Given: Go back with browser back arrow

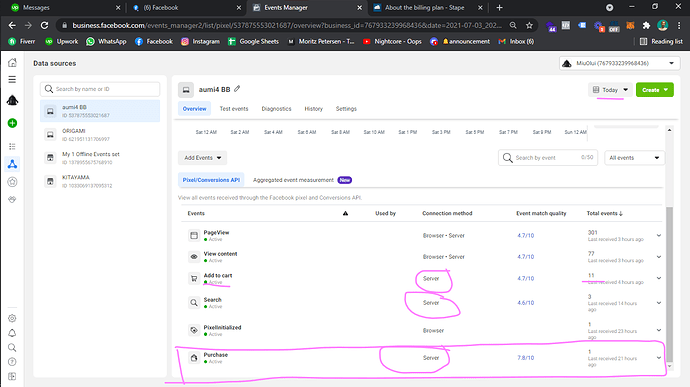Looking at the screenshot, I should pyautogui.click(x=12, y=26).
